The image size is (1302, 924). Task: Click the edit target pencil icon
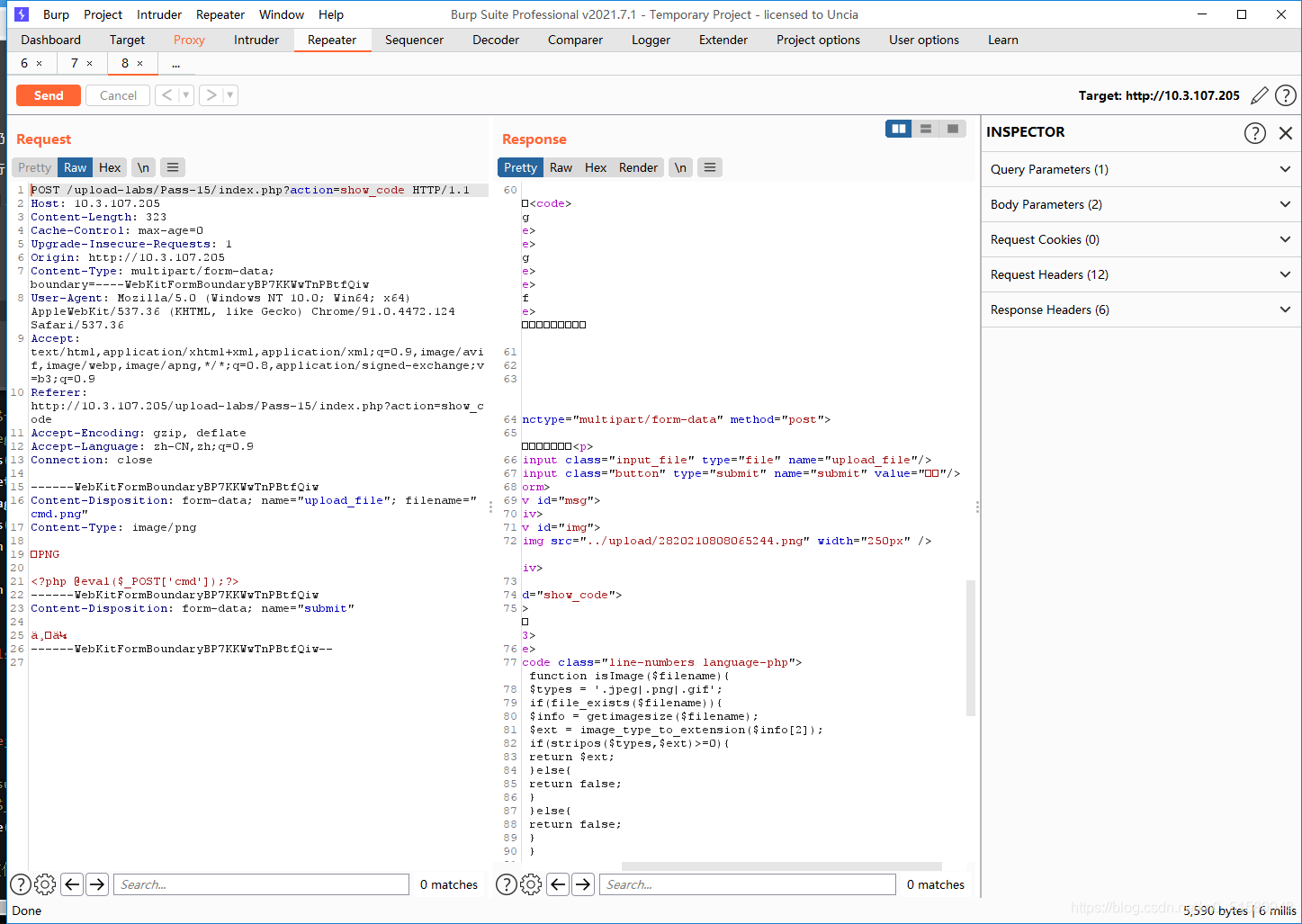tap(1260, 95)
